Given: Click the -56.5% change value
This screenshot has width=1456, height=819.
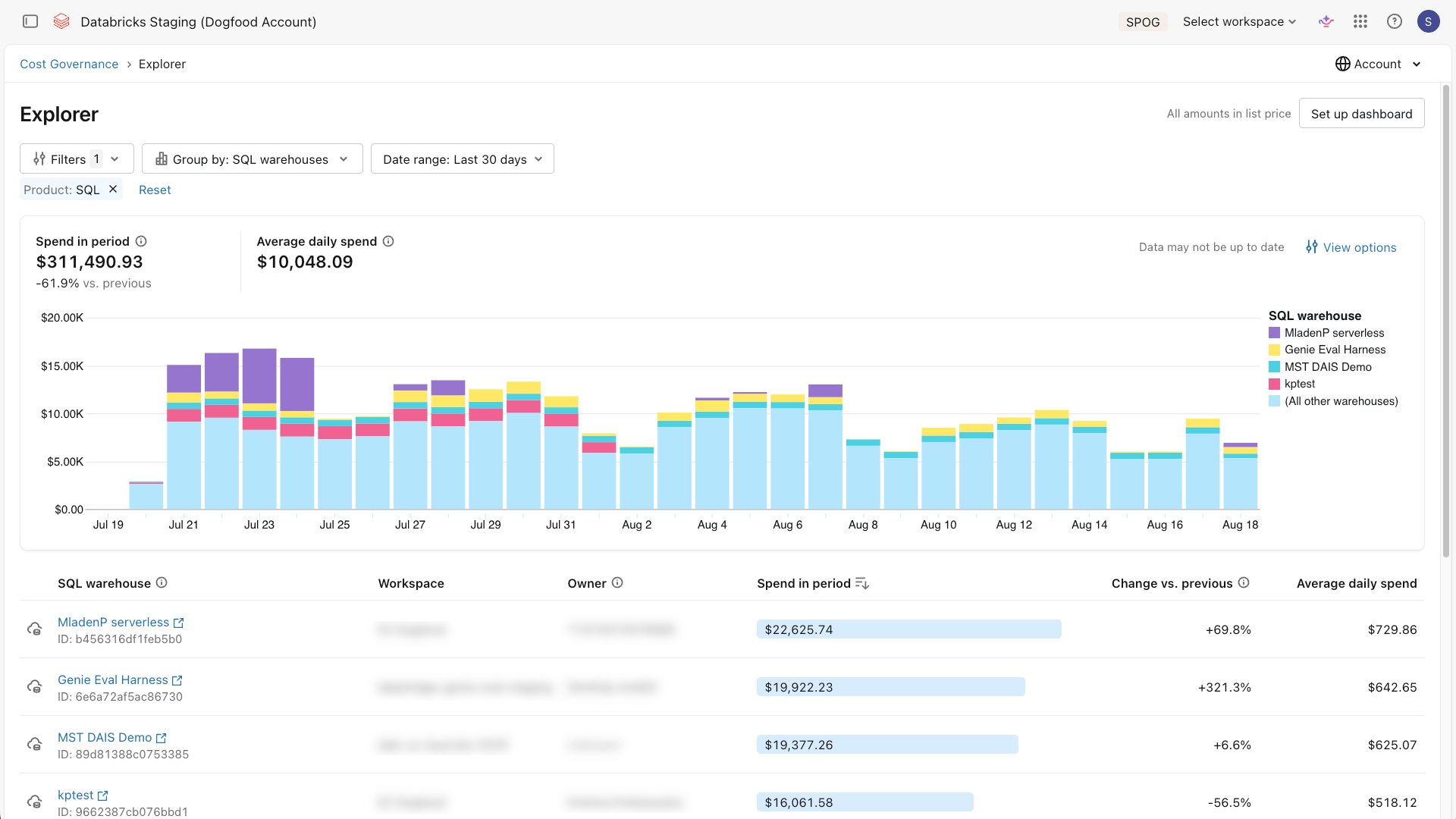Looking at the screenshot, I should coord(1229,802).
